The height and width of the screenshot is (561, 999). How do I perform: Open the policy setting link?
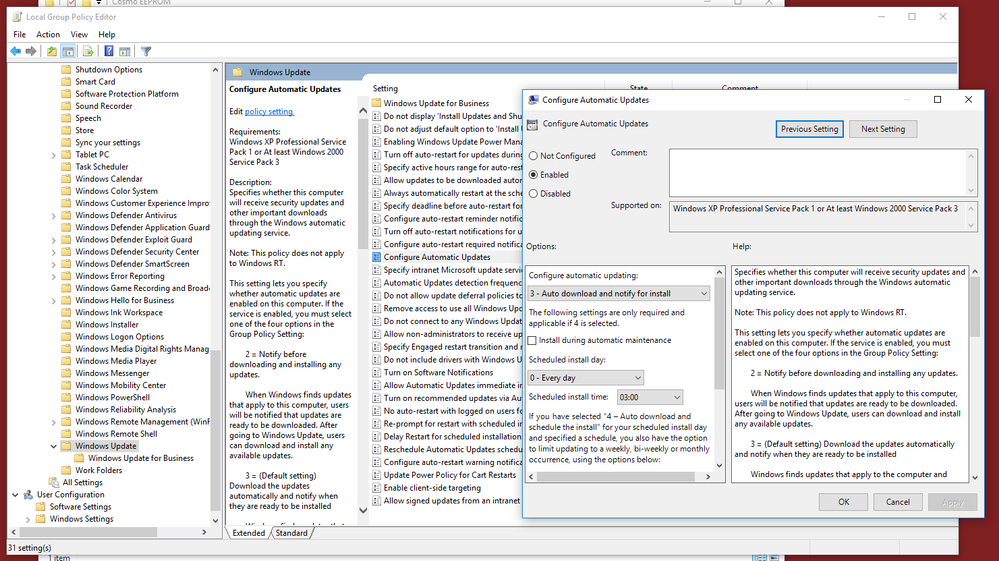pyautogui.click(x=269, y=111)
